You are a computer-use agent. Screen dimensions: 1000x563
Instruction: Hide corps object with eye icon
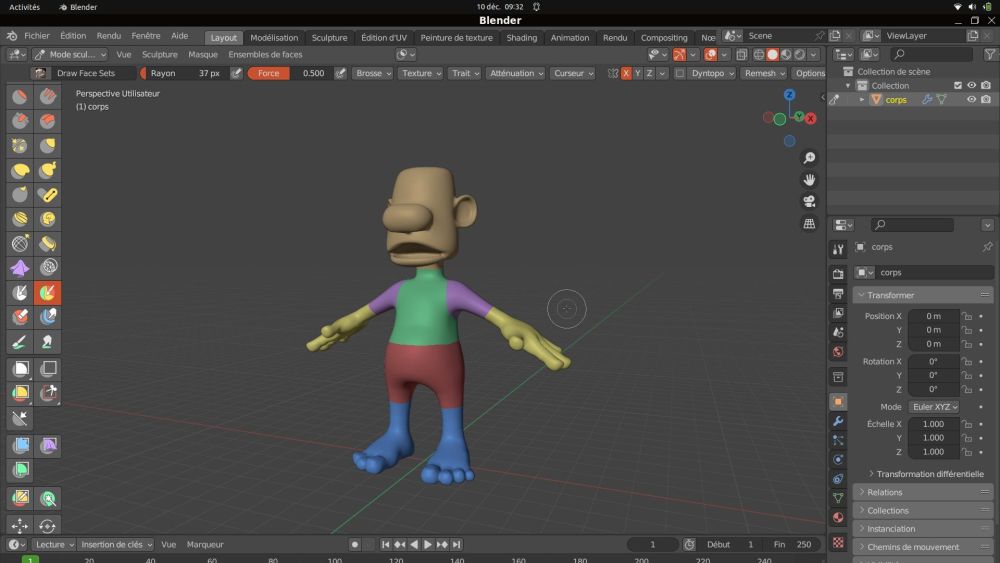pos(970,99)
